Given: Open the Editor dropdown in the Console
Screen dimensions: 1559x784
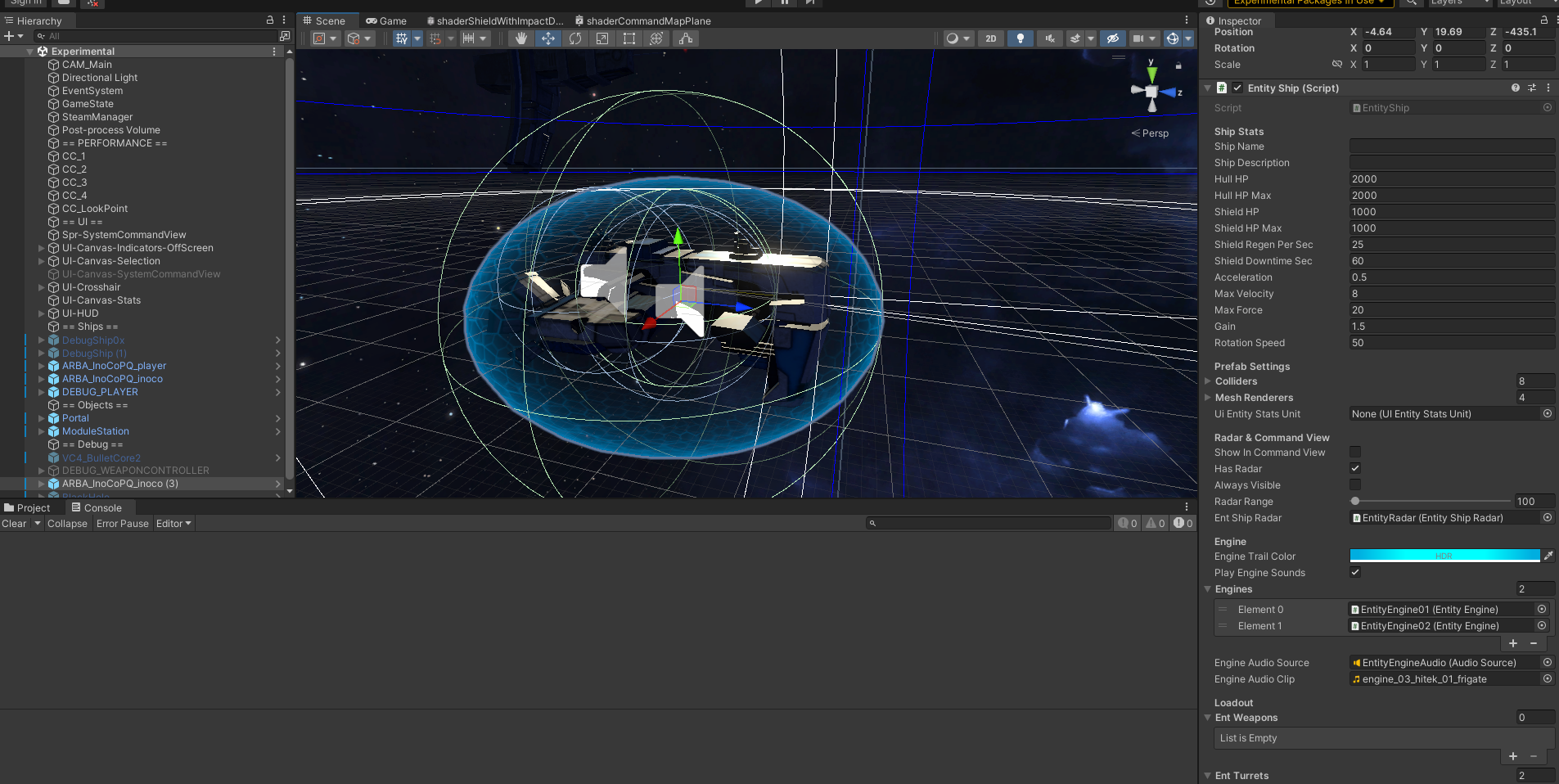Looking at the screenshot, I should pos(173,524).
